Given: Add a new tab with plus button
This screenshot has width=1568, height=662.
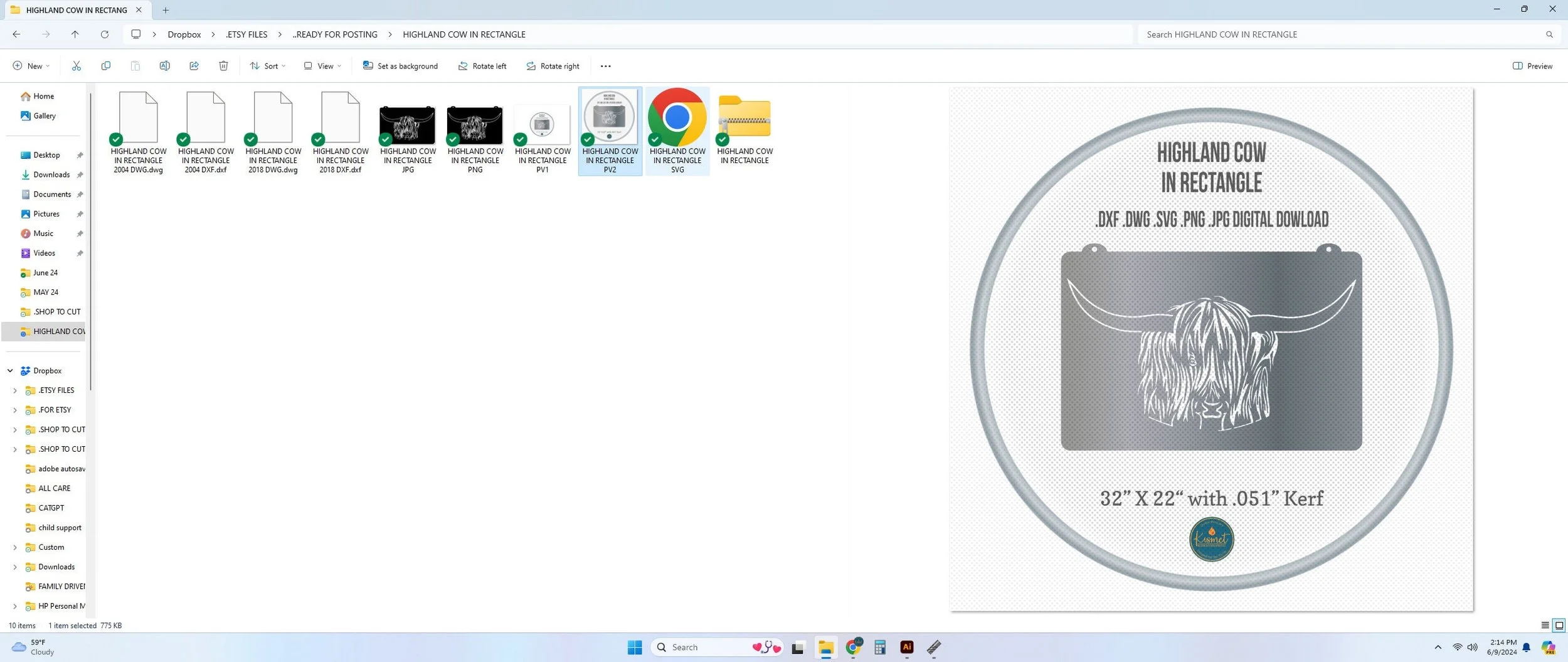Looking at the screenshot, I should click(166, 10).
